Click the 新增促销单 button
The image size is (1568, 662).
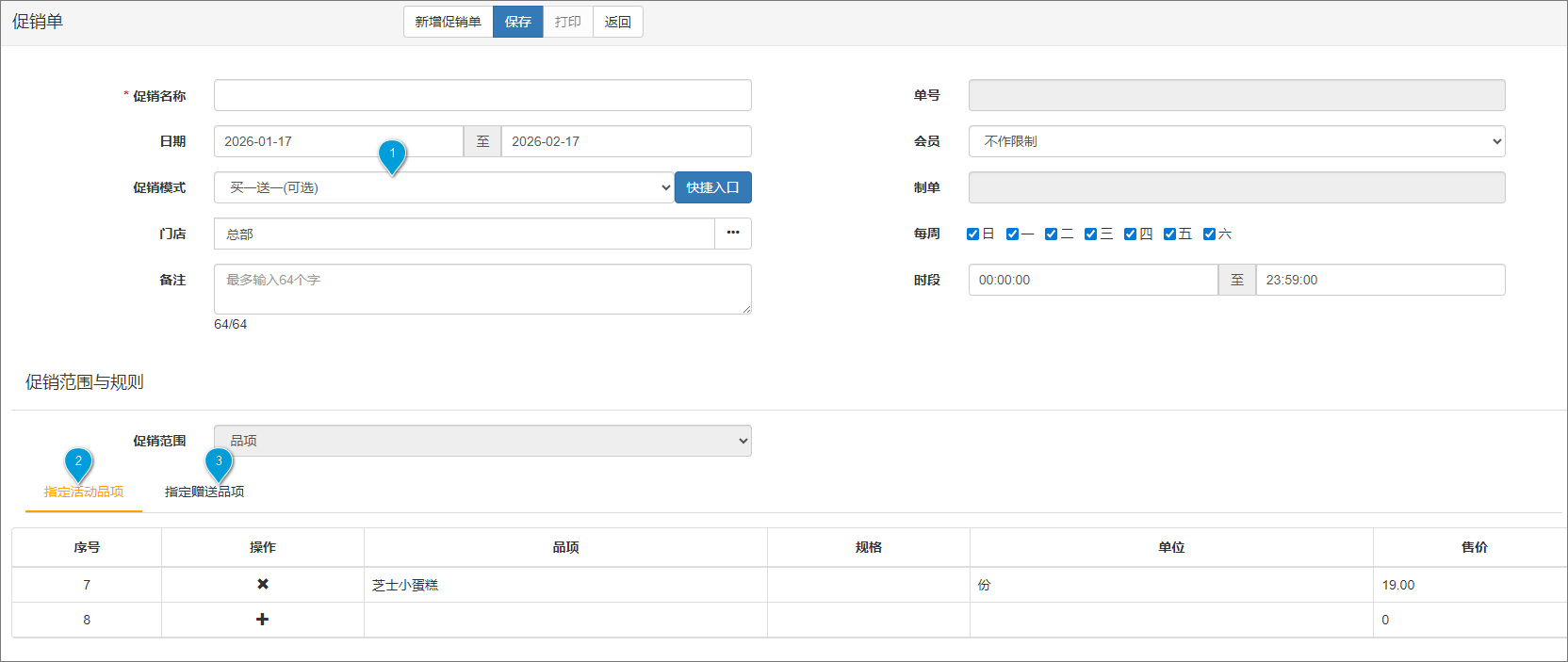[x=448, y=22]
